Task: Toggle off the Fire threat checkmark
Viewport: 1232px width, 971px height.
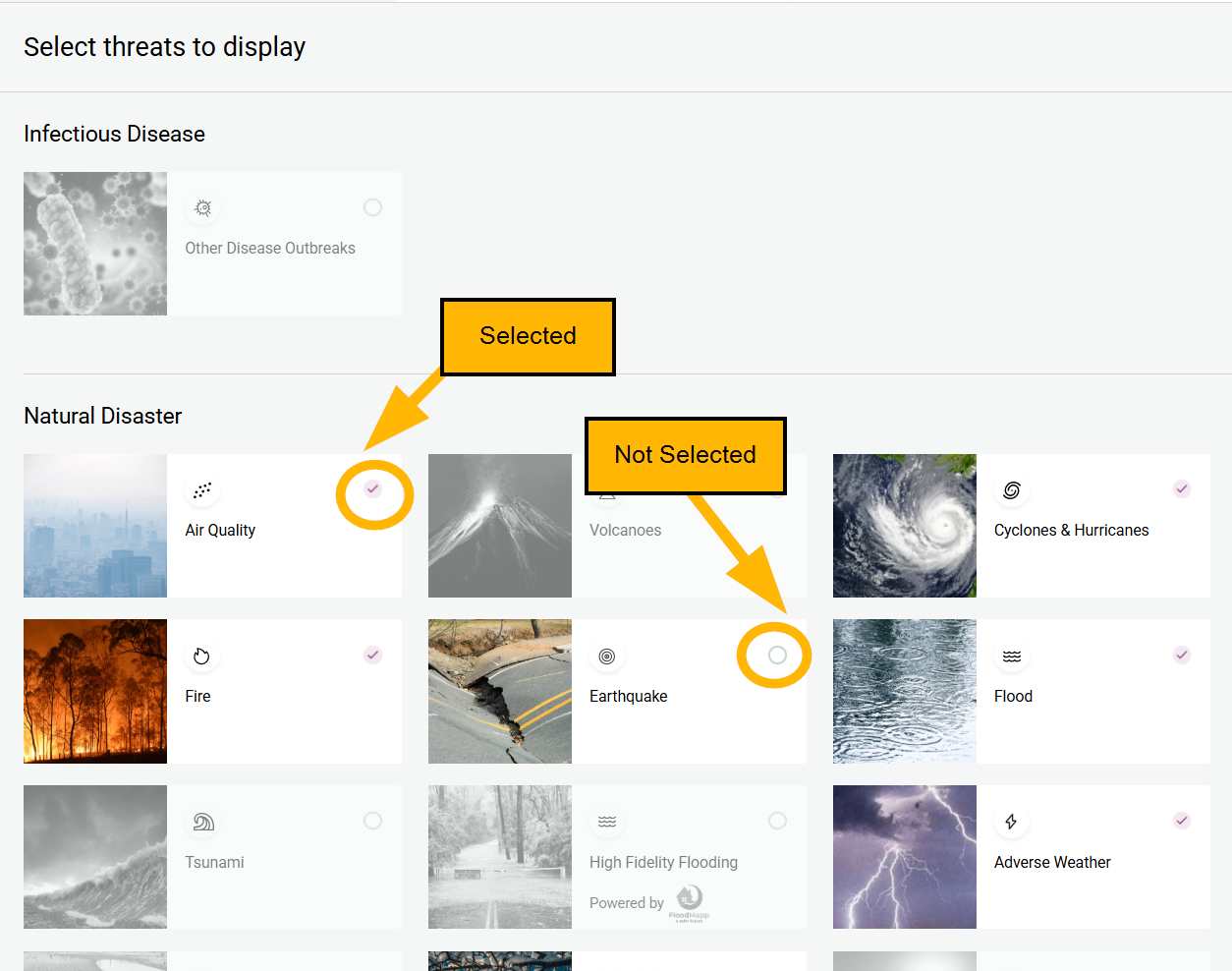Action: pos(372,655)
